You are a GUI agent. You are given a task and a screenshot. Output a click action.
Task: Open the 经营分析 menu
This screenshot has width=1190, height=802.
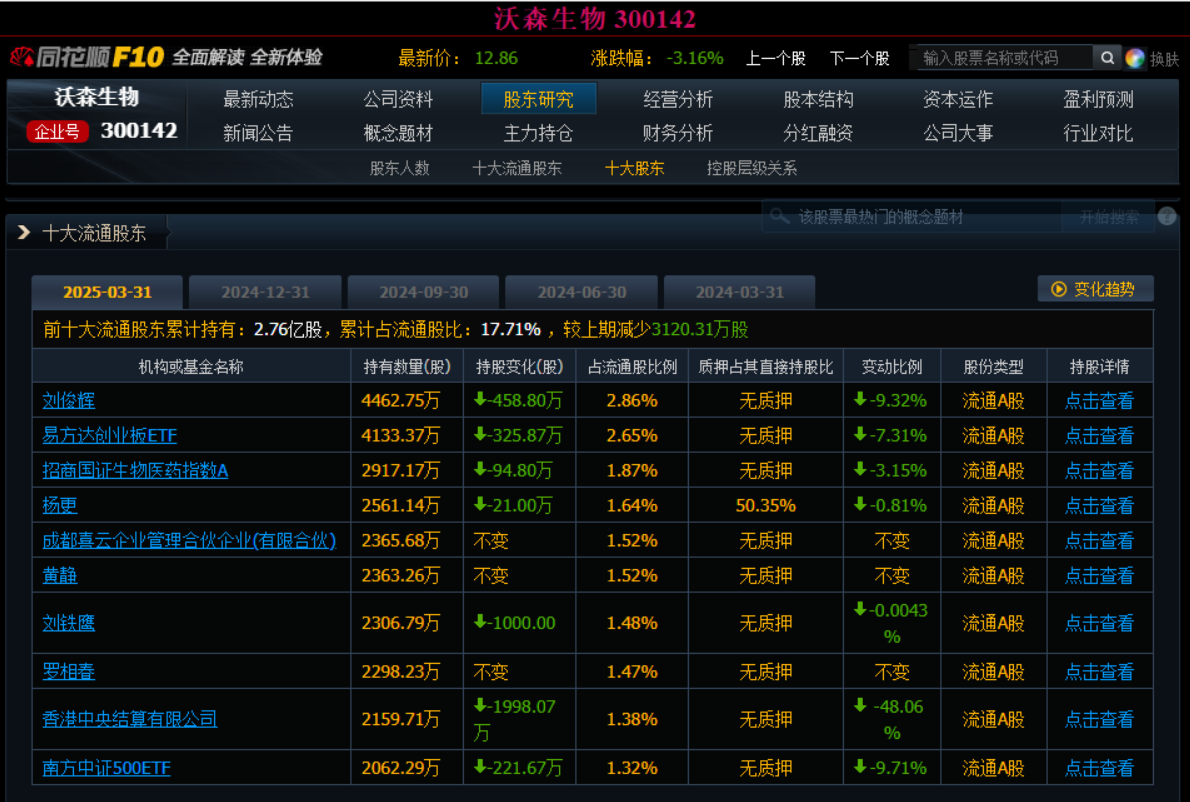pyautogui.click(x=678, y=99)
